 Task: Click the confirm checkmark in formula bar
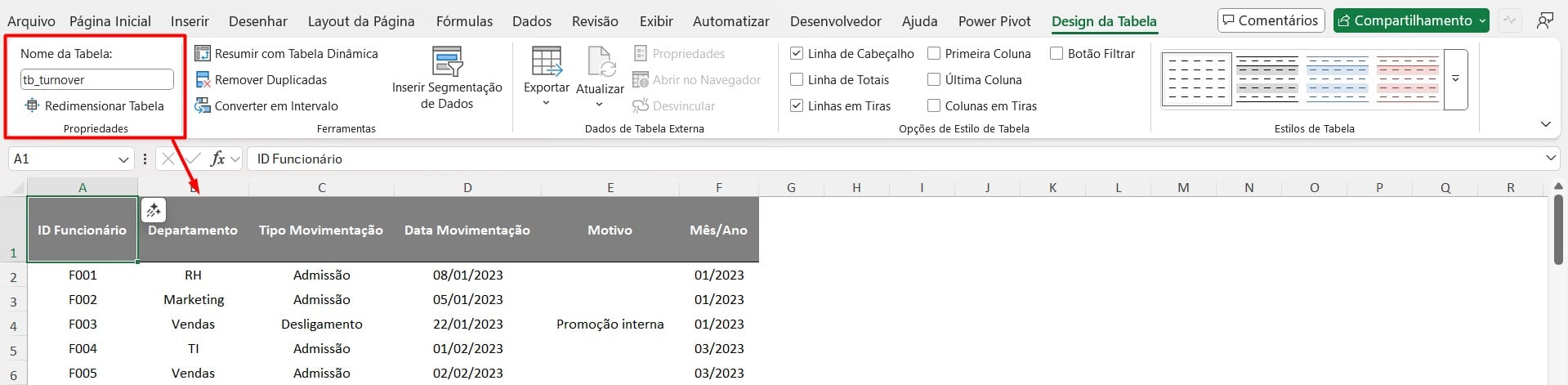coord(194,159)
